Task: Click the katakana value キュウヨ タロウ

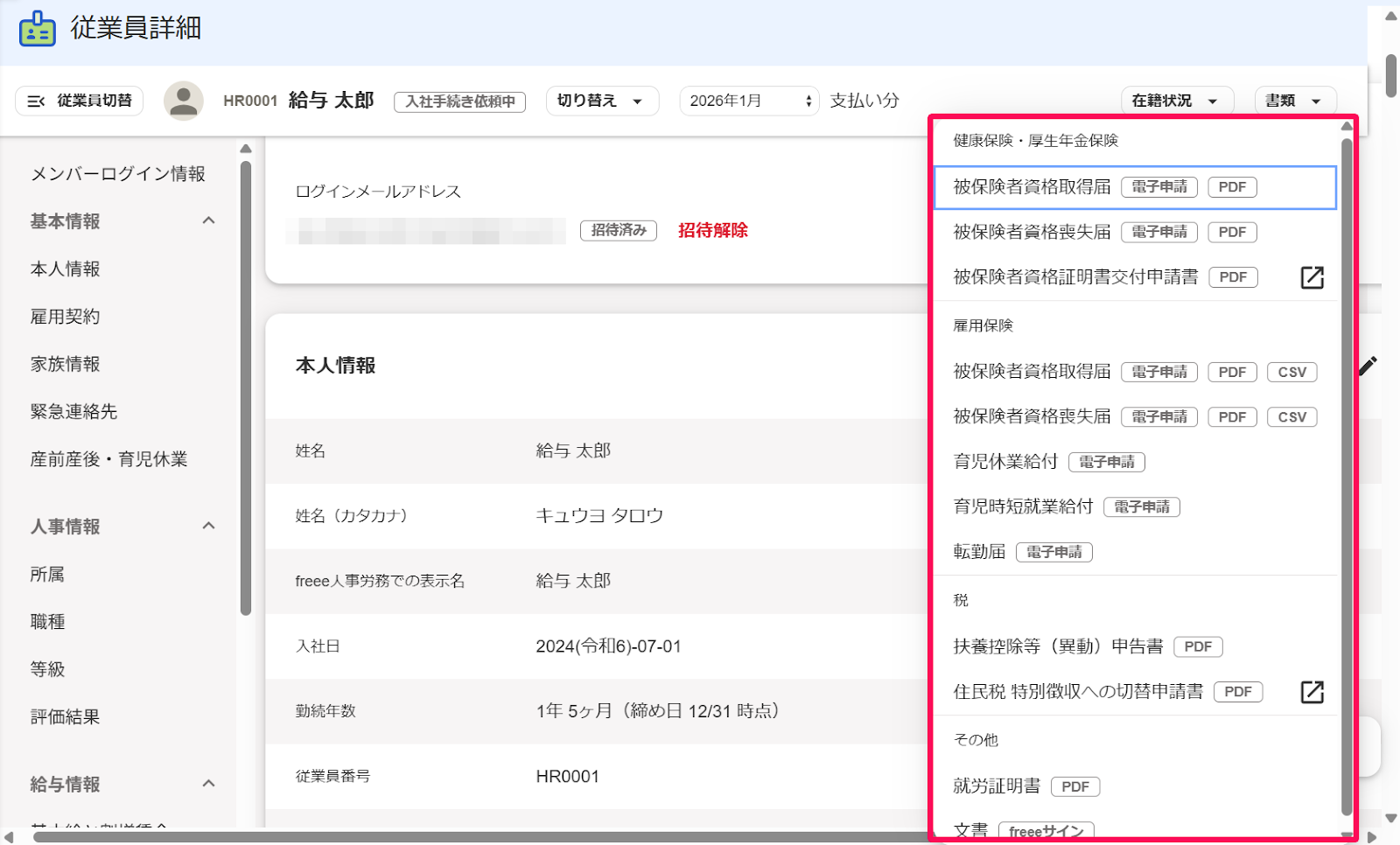Action: click(599, 515)
